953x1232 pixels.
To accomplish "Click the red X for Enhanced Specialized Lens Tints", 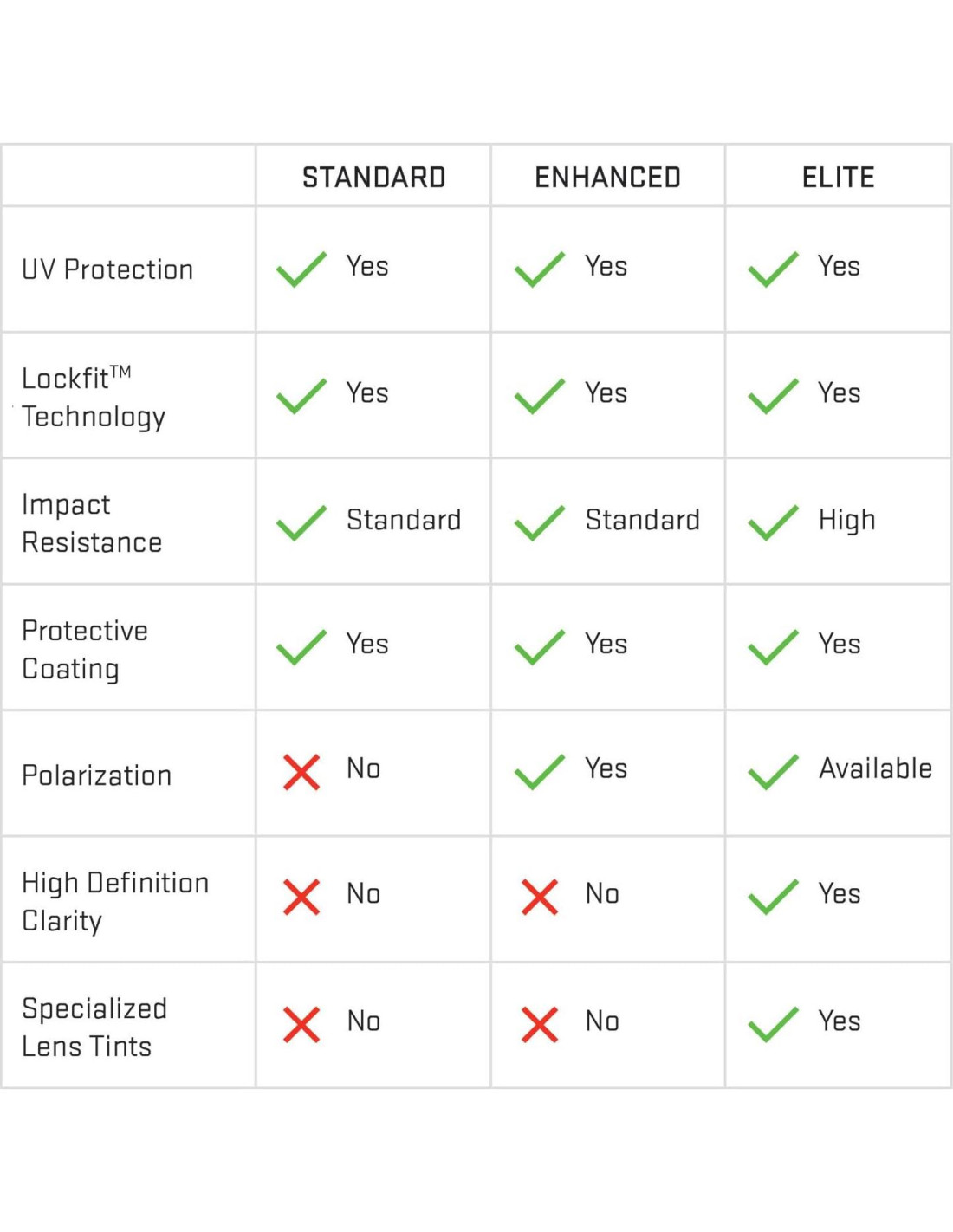I will pos(540,1024).
